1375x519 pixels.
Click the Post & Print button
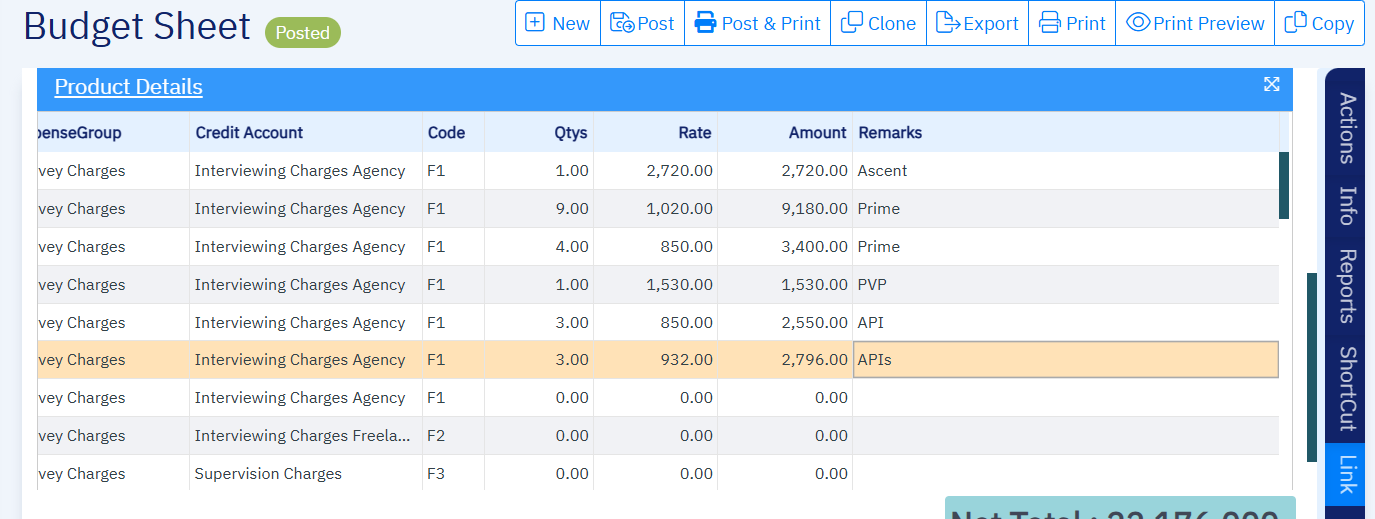[x=757, y=23]
